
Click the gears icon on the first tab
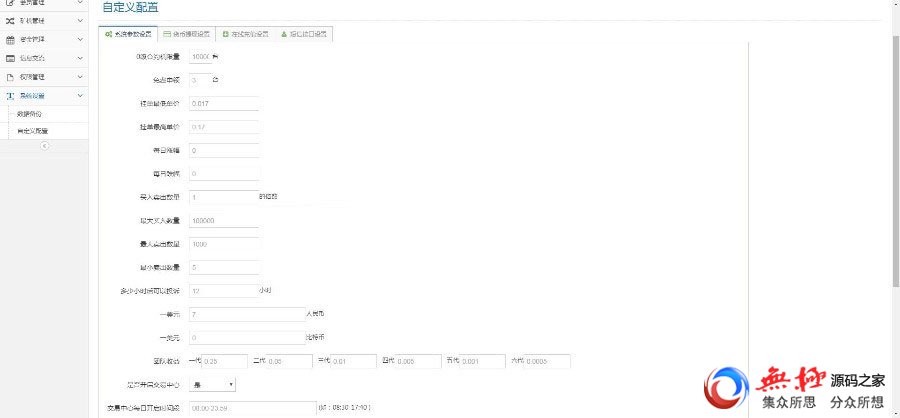coord(109,34)
